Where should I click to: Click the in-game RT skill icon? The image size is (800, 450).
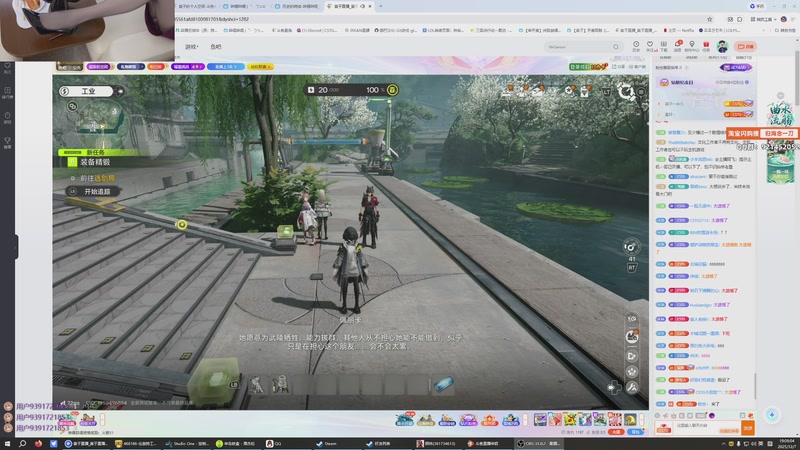click(x=632, y=268)
